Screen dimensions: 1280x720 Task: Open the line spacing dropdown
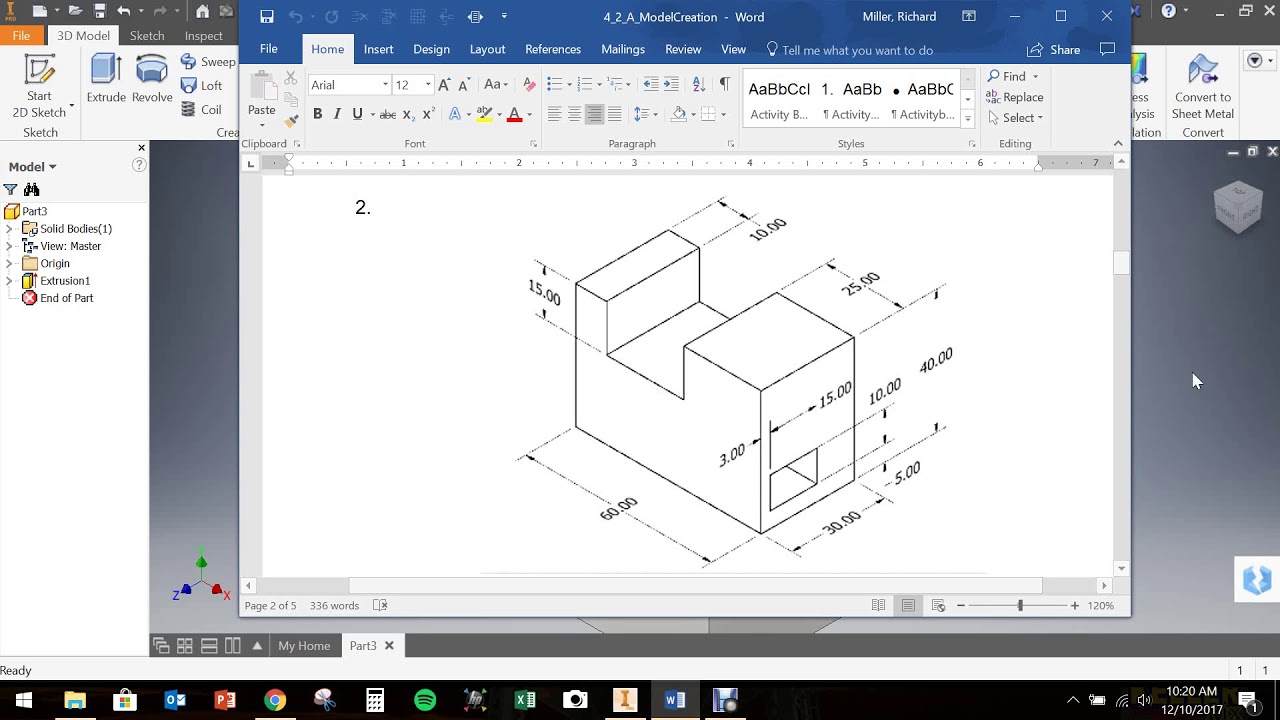[x=645, y=114]
